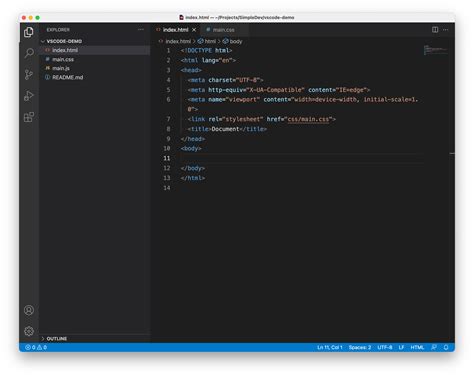Viewport: 474px width, 377px height.
Task: Click the minimap code preview
Action: pyautogui.click(x=435, y=50)
